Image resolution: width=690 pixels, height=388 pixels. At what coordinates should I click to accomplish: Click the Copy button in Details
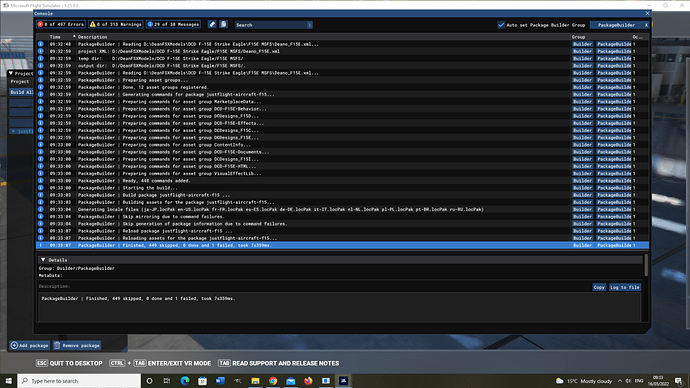tap(599, 287)
